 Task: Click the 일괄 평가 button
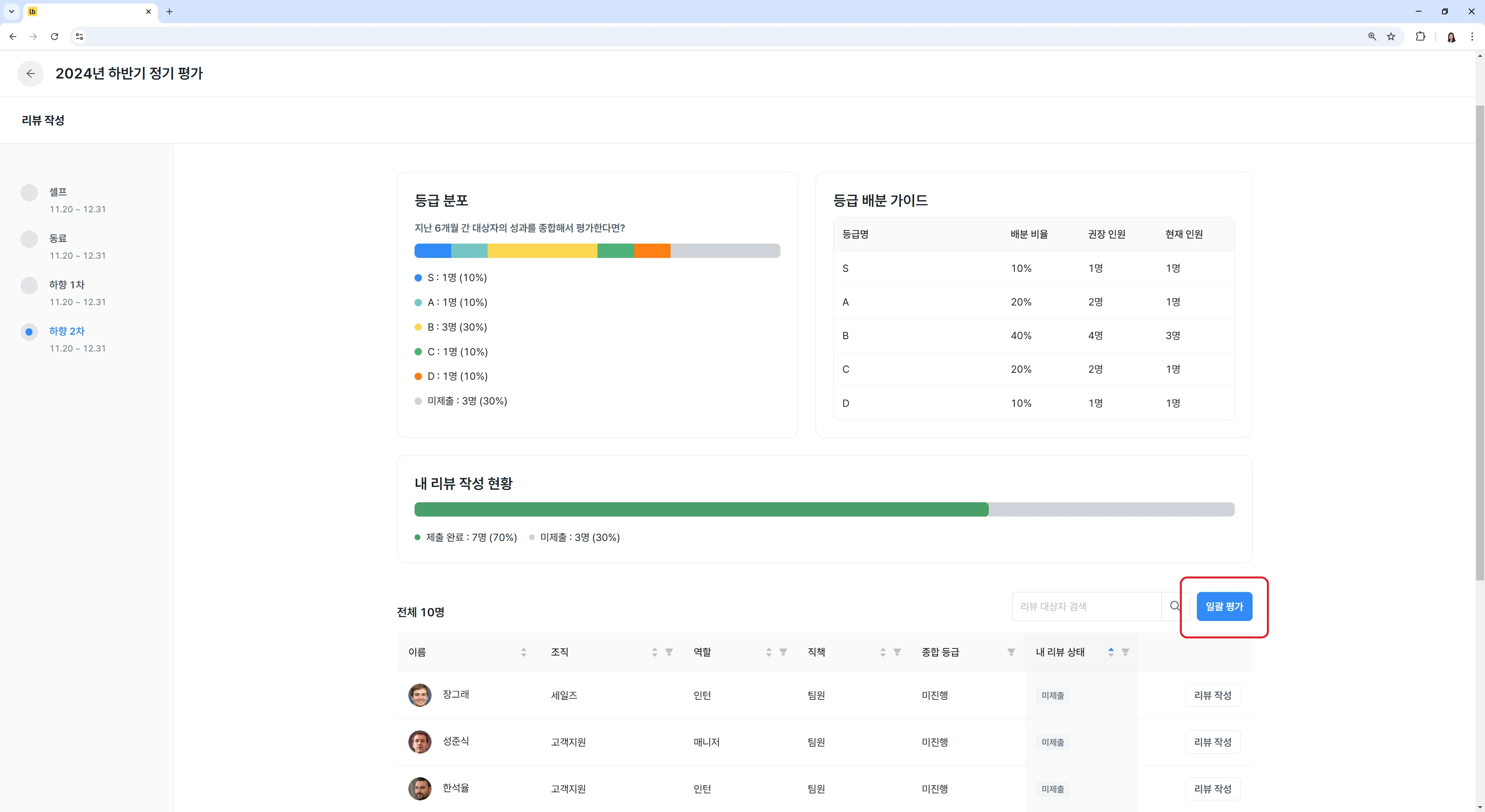pos(1224,606)
